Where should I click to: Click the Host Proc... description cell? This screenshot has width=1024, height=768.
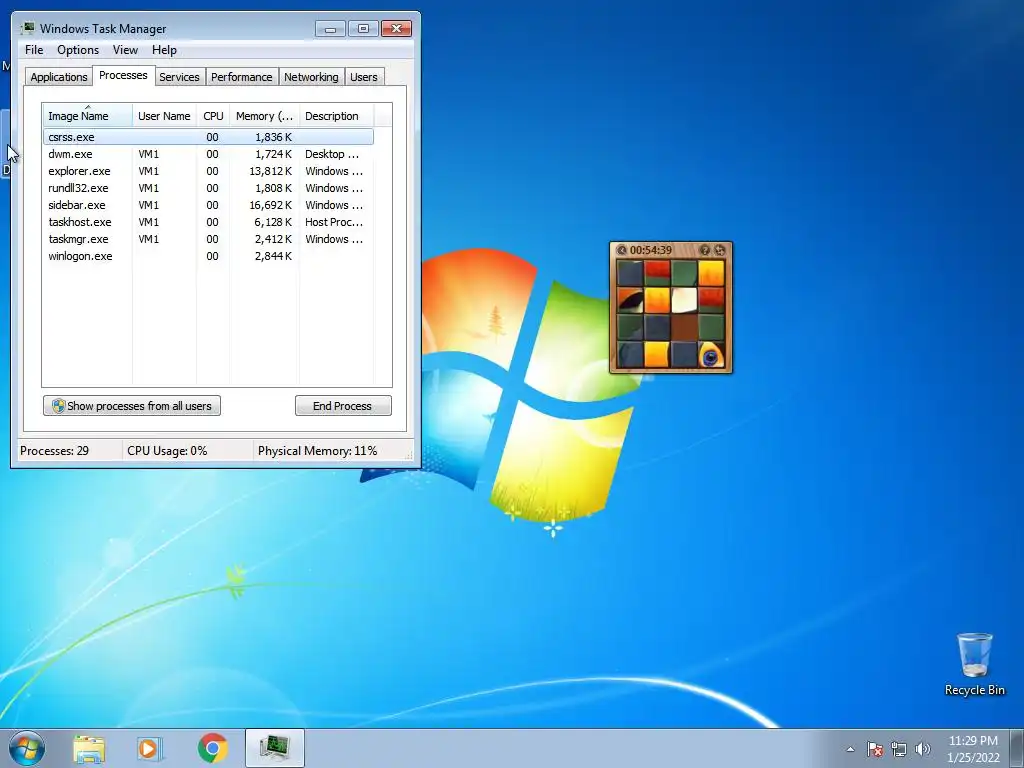(334, 222)
